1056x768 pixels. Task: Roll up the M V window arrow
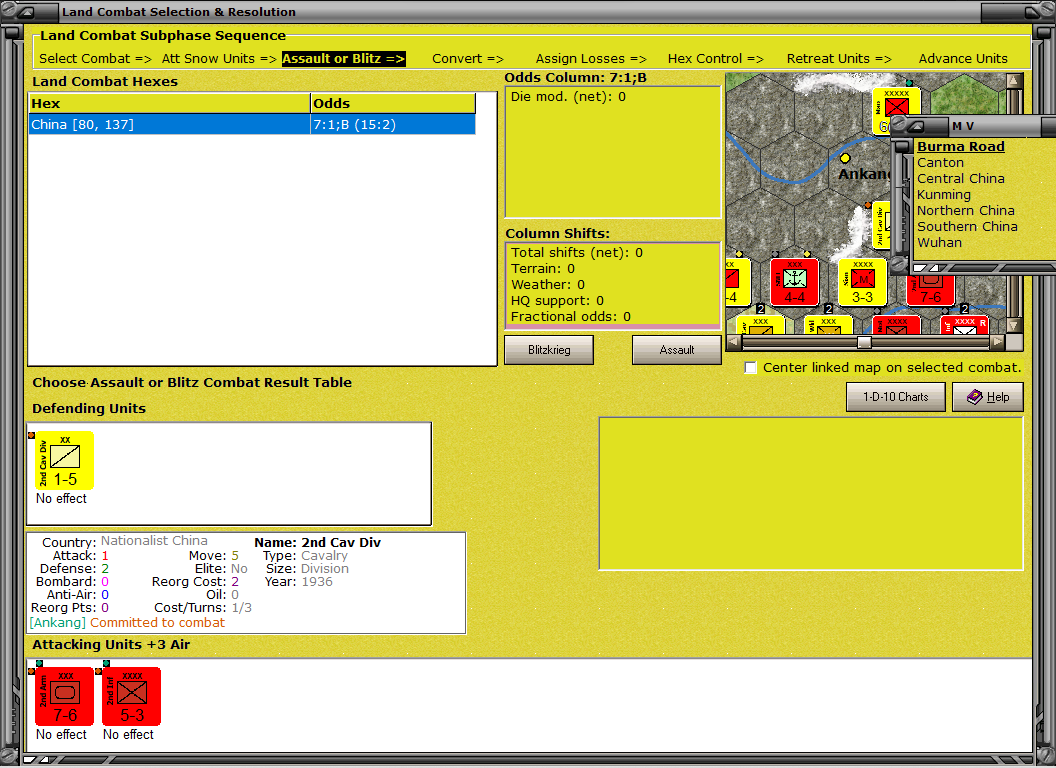click(x=915, y=126)
